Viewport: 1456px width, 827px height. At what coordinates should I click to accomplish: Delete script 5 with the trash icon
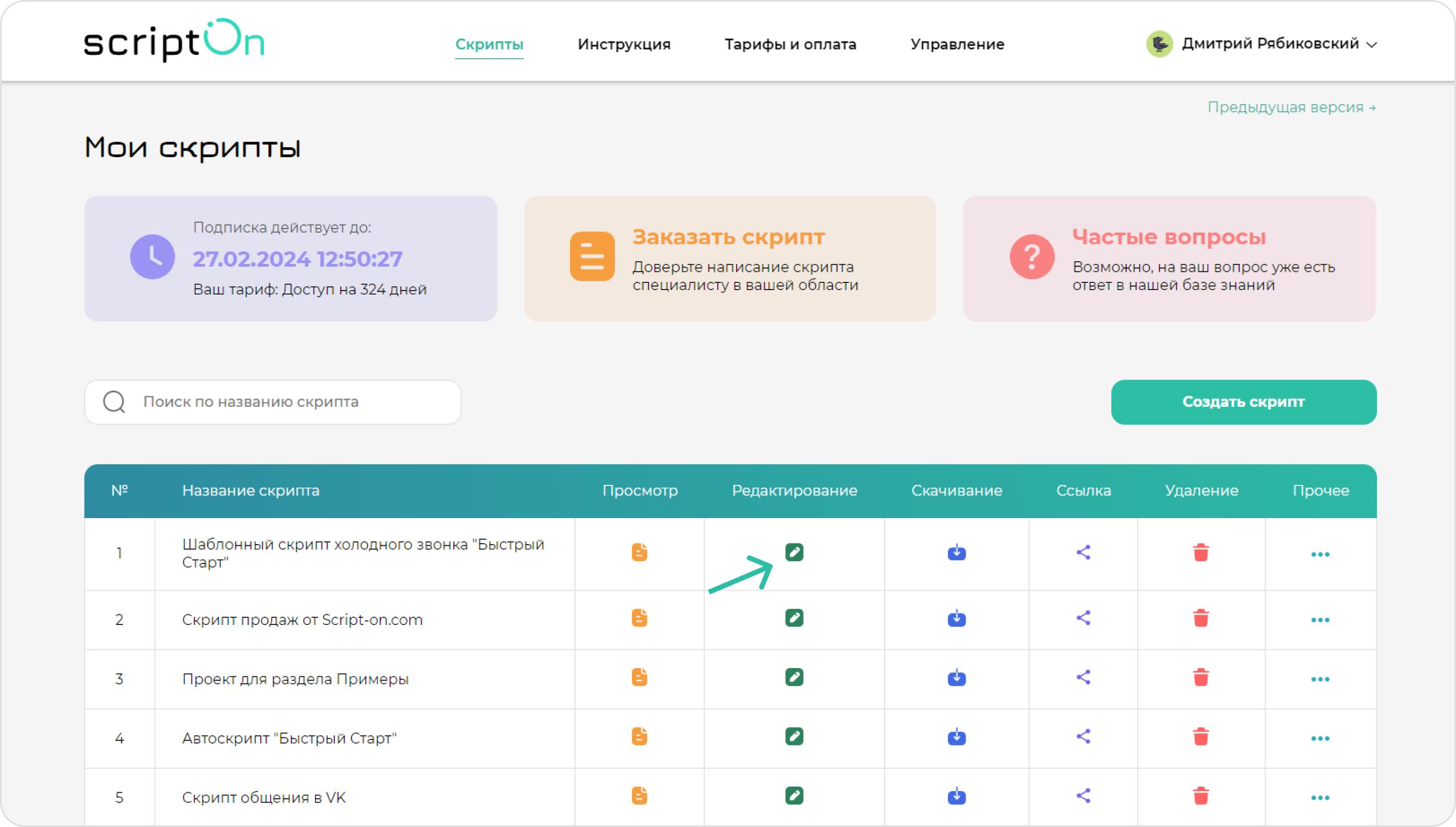(1200, 796)
